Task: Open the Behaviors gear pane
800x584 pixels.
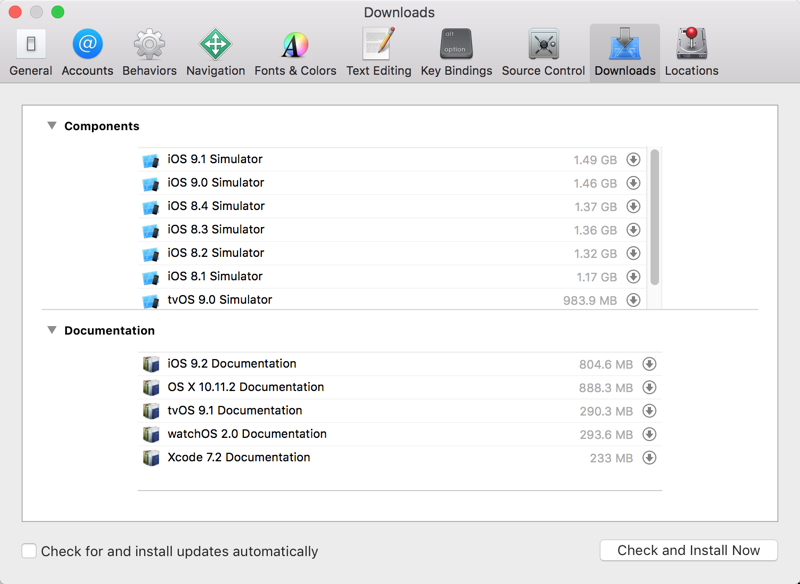Action: tap(149, 53)
